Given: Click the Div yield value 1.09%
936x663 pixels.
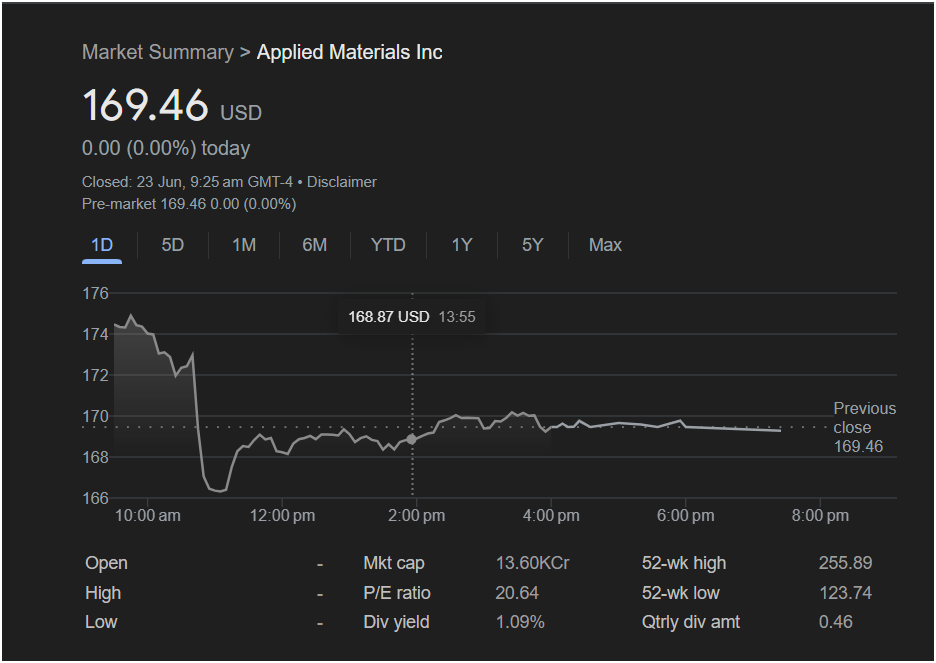Looking at the screenshot, I should [520, 622].
